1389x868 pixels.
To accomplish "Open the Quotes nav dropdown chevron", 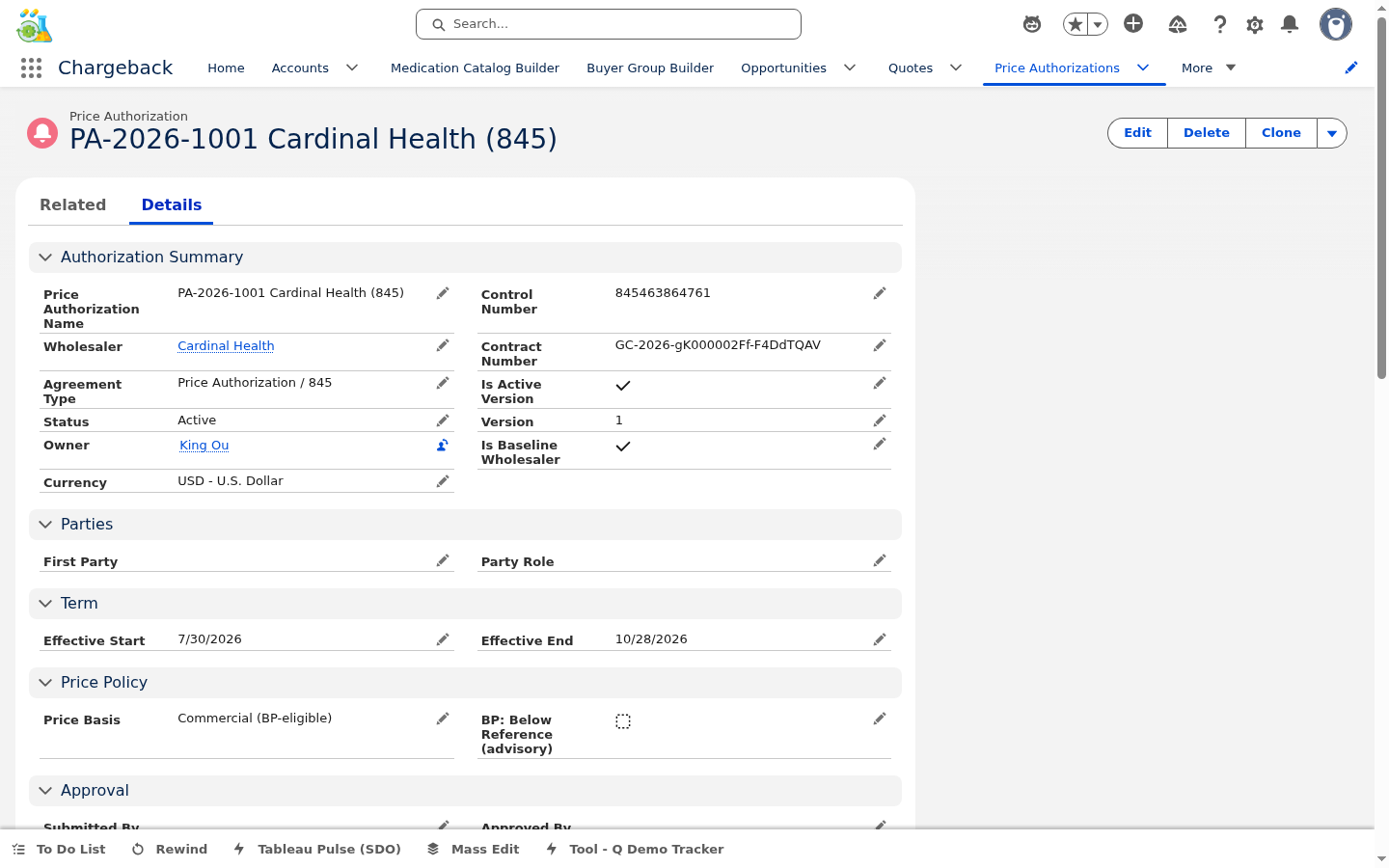I will (956, 68).
